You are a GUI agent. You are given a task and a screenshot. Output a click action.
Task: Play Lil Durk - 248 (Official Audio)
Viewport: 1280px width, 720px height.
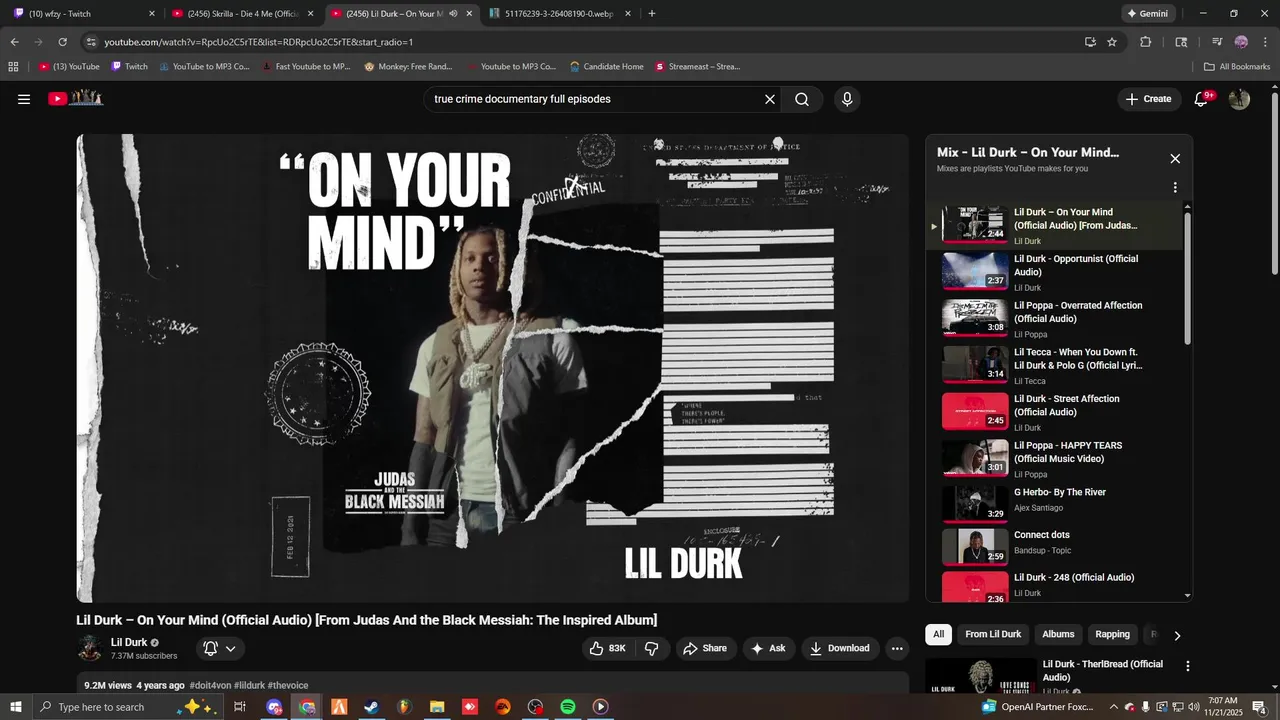coord(1056,585)
